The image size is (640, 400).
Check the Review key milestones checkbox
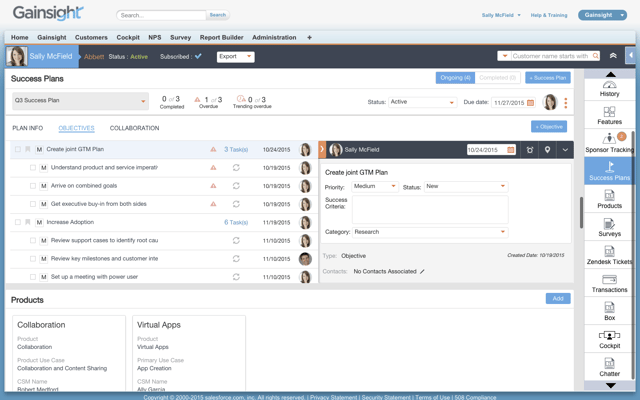coord(33,258)
